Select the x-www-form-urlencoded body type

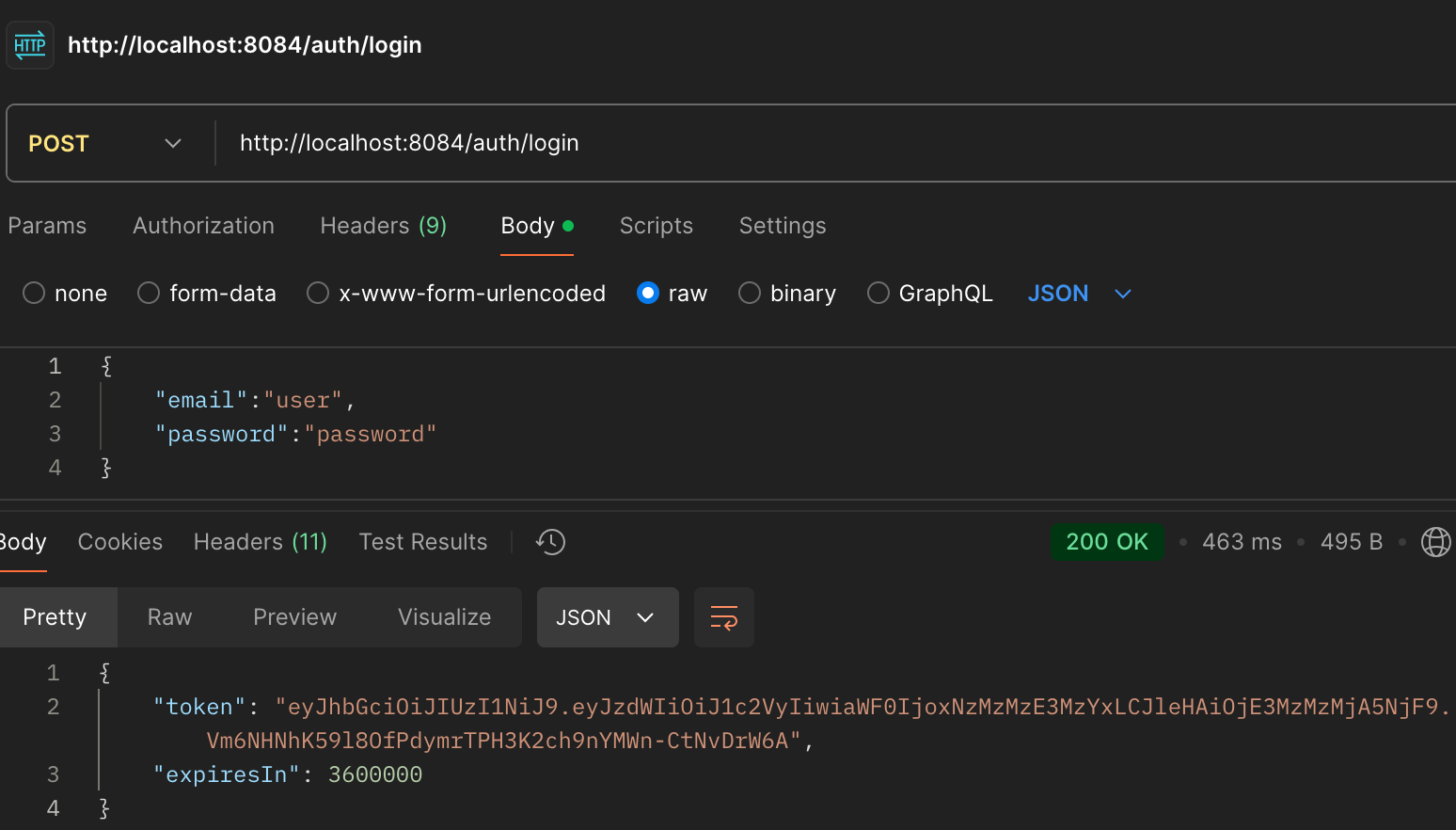click(x=456, y=294)
